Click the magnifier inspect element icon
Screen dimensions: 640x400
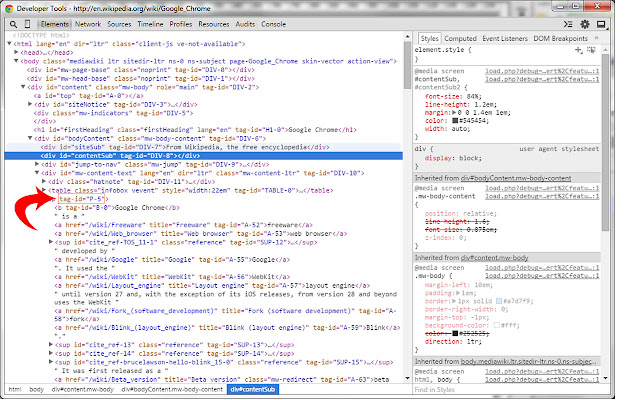(13, 24)
